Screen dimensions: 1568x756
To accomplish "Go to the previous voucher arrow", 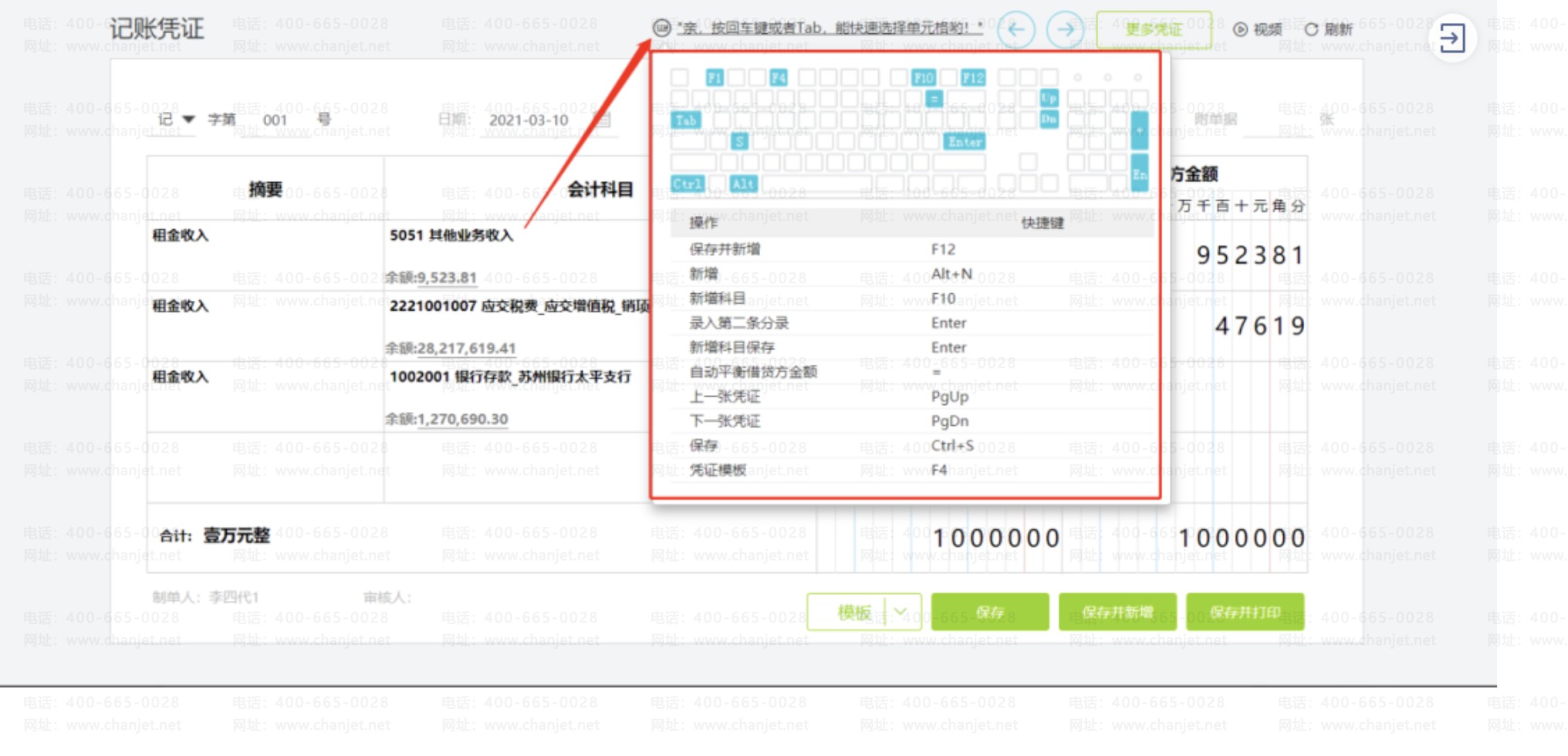I will tap(1016, 30).
